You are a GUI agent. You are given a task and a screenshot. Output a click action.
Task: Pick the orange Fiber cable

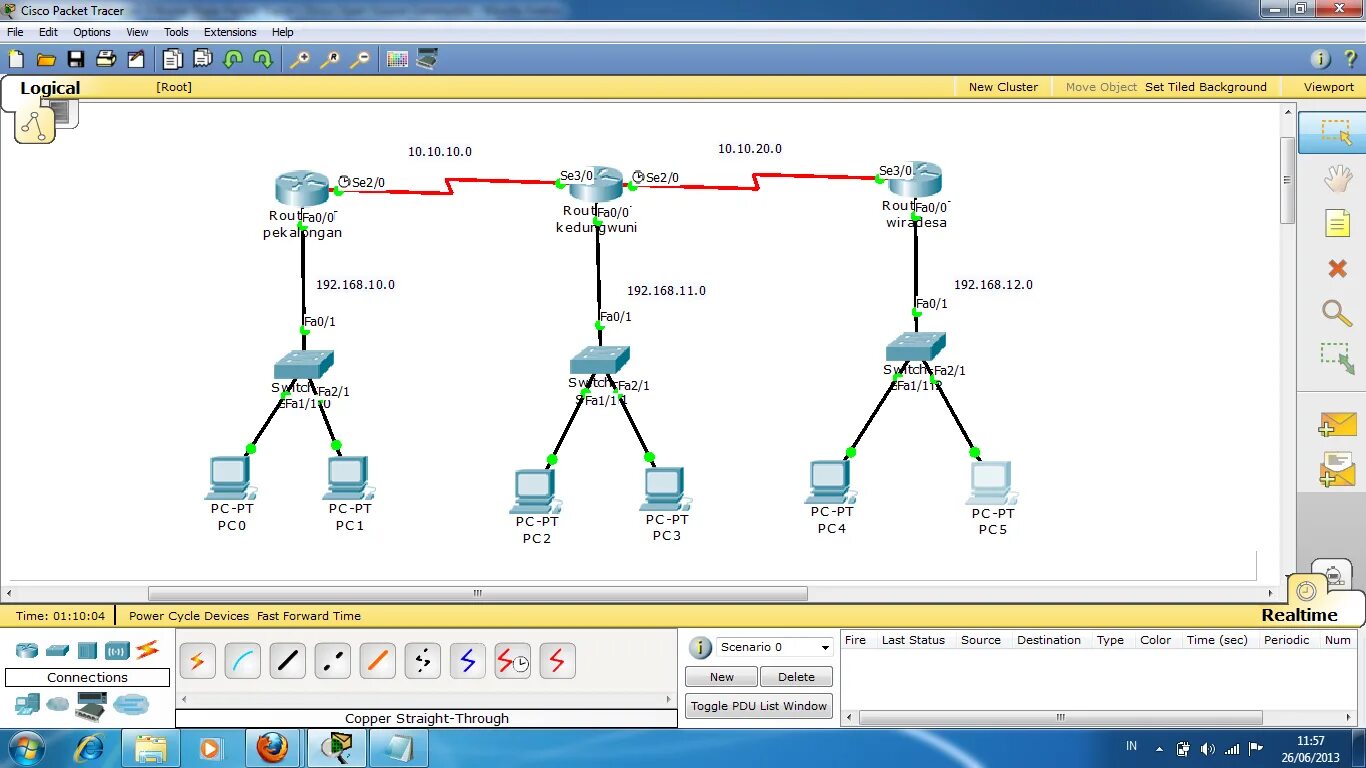coord(377,661)
